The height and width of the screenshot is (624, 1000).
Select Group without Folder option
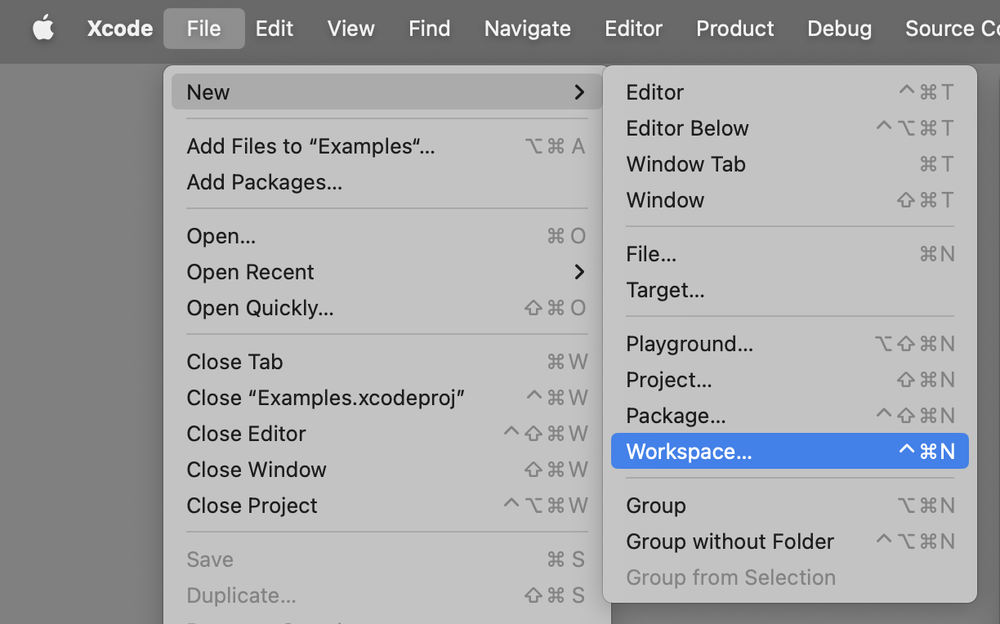coord(730,542)
